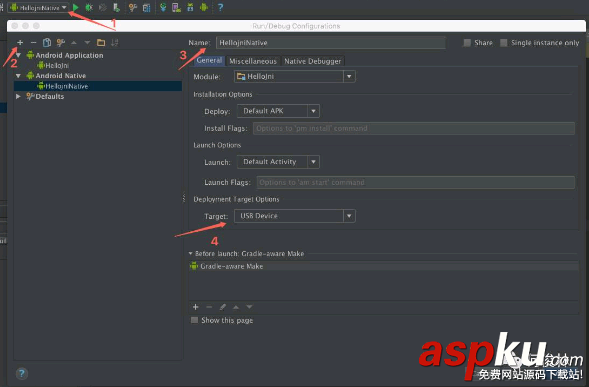Add new configuration with plus icon

point(20,42)
